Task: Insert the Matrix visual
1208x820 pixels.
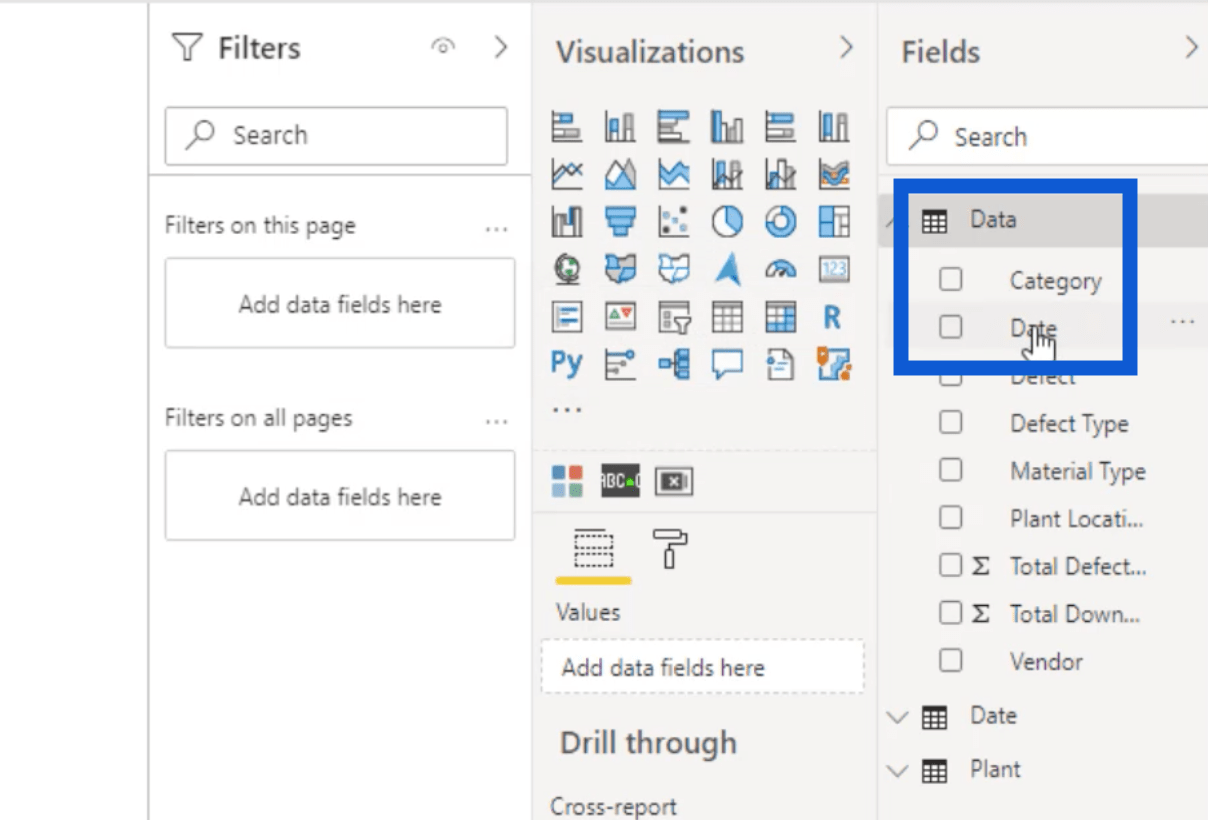Action: [780, 317]
